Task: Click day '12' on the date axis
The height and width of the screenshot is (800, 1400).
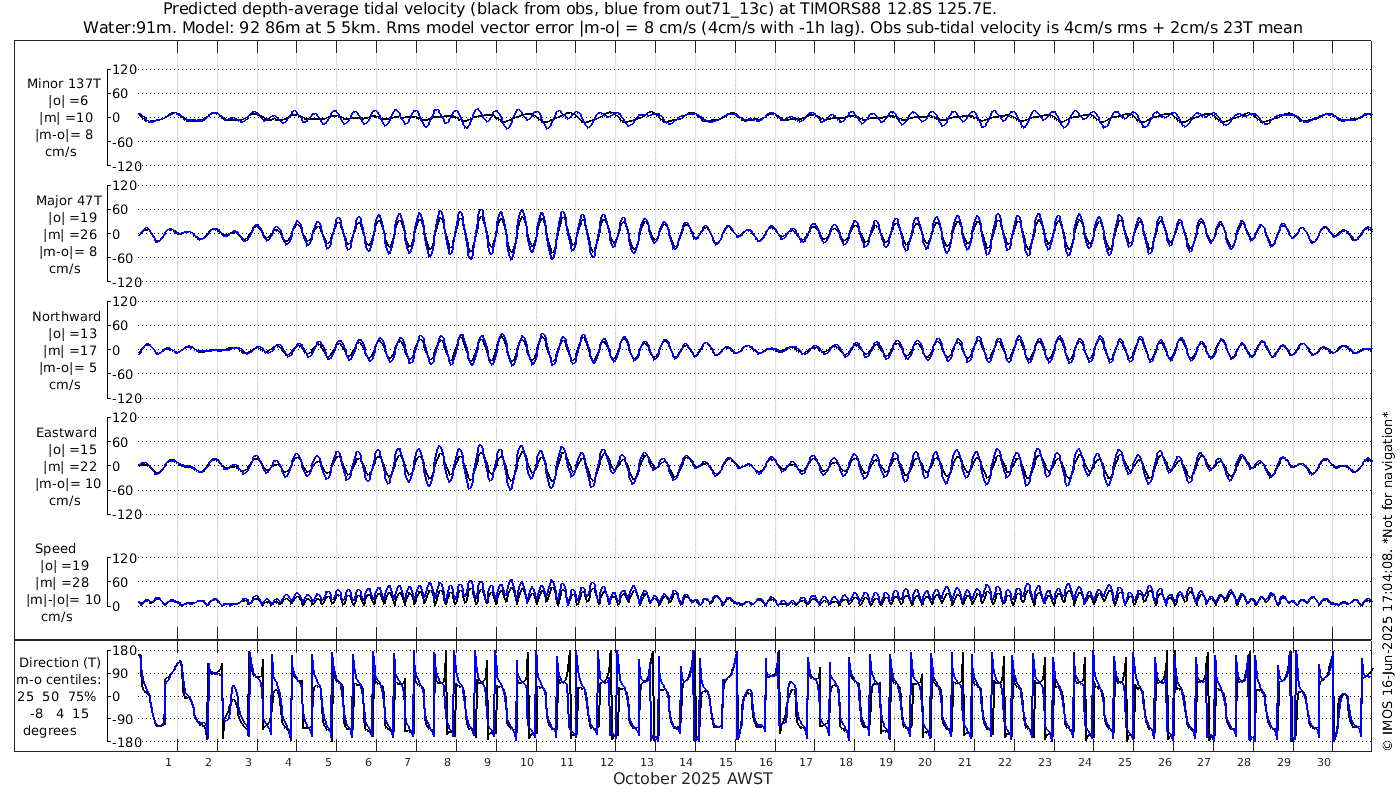Action: click(x=606, y=761)
